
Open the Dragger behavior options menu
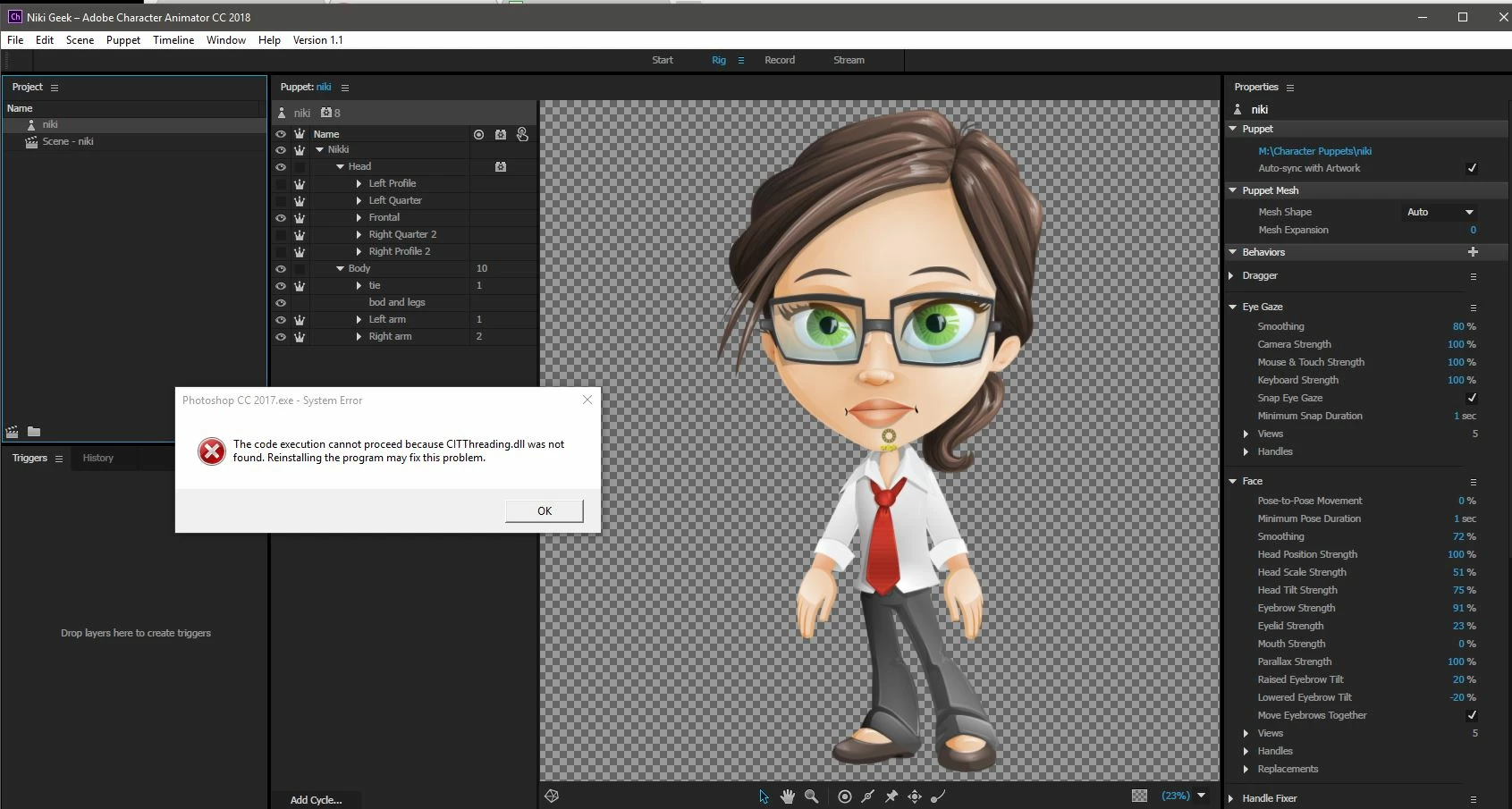(1474, 276)
